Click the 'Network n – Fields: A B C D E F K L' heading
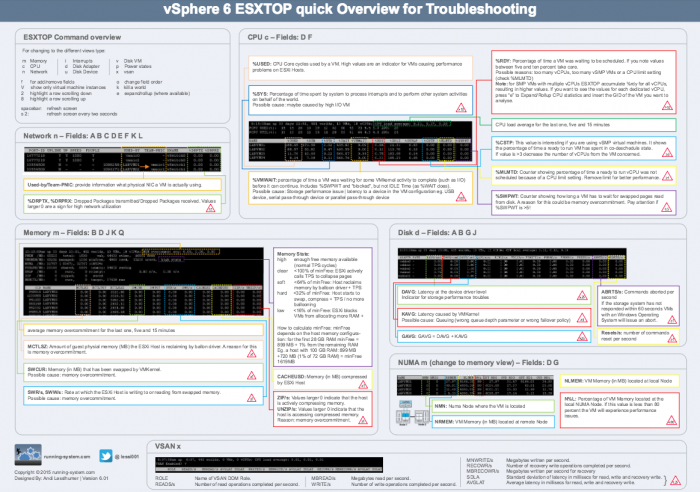 83,136
